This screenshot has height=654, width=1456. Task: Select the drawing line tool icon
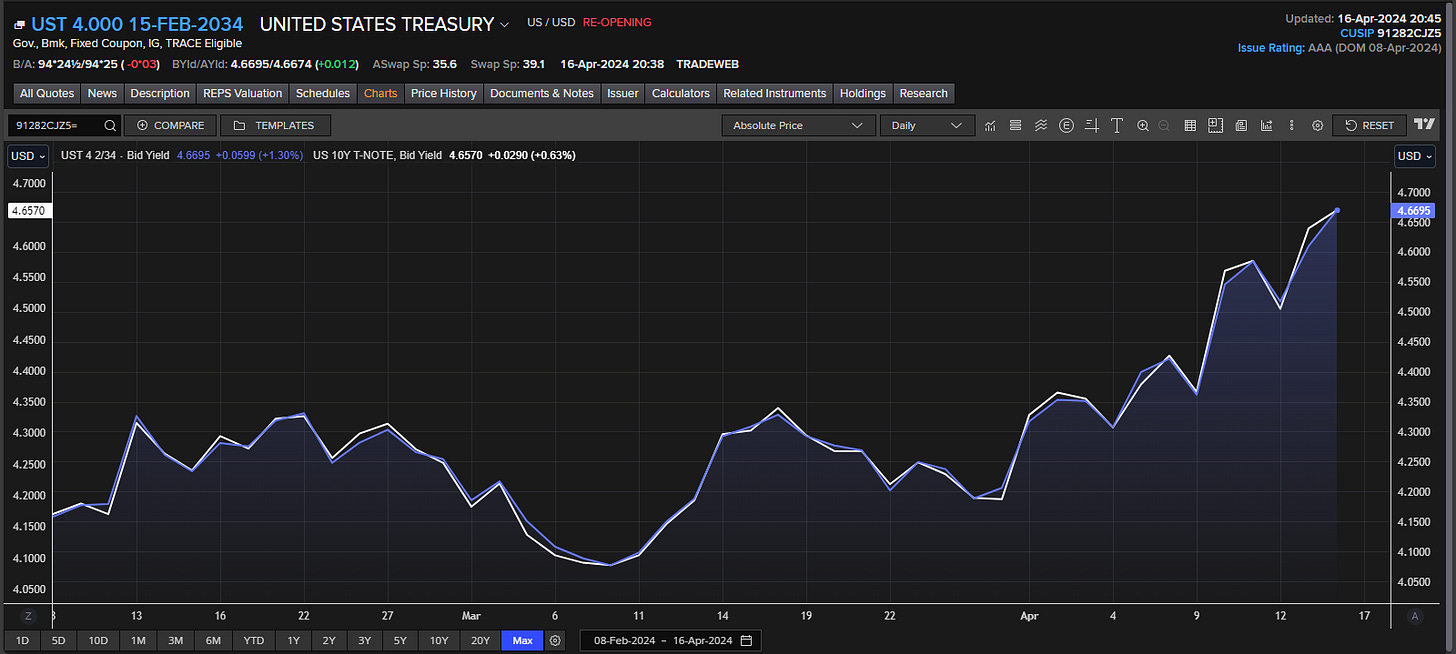click(1092, 125)
